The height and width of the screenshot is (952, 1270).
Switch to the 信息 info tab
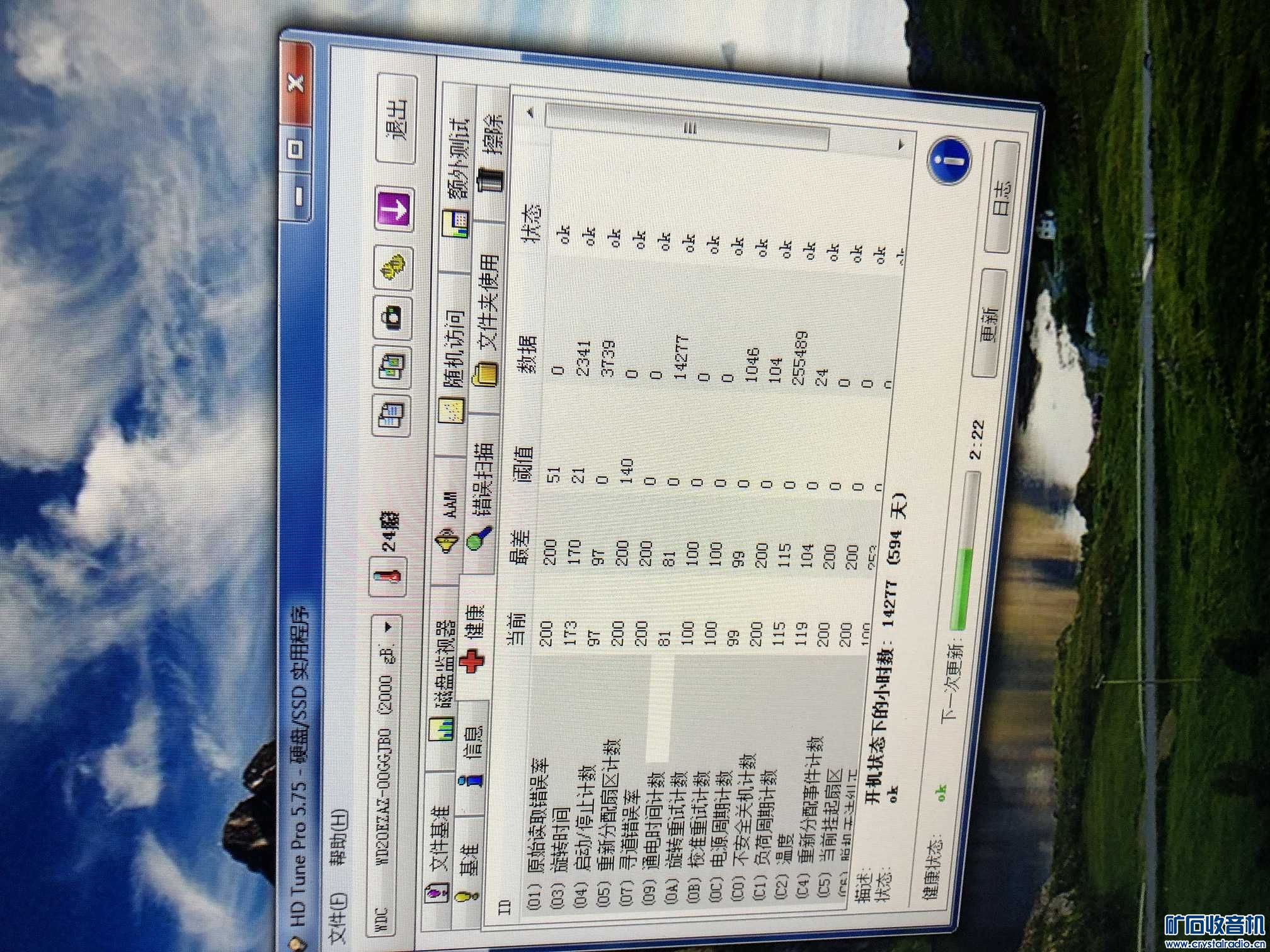click(x=471, y=759)
